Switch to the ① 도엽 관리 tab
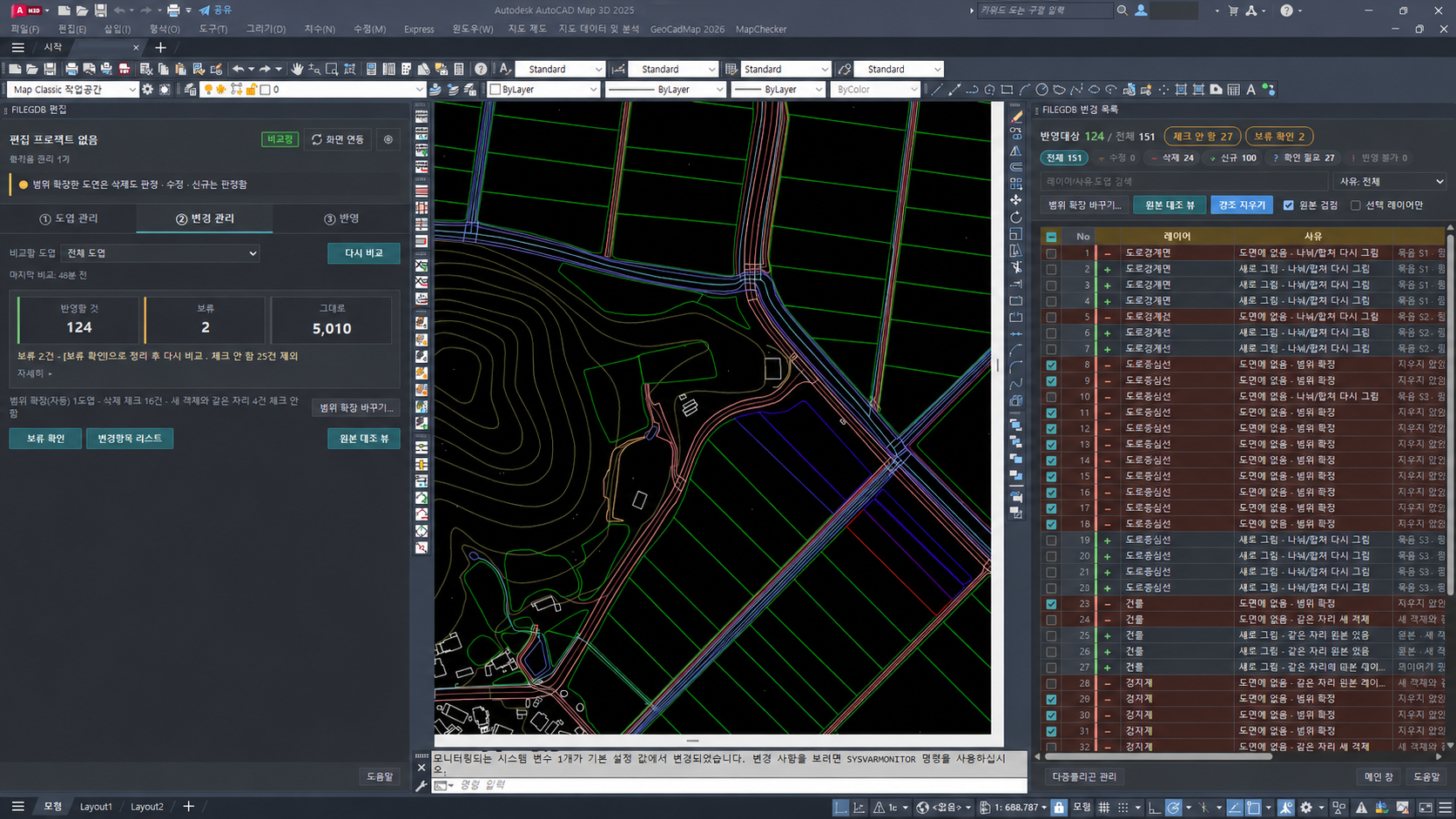This screenshot has height=819, width=1456. pyautogui.click(x=69, y=218)
